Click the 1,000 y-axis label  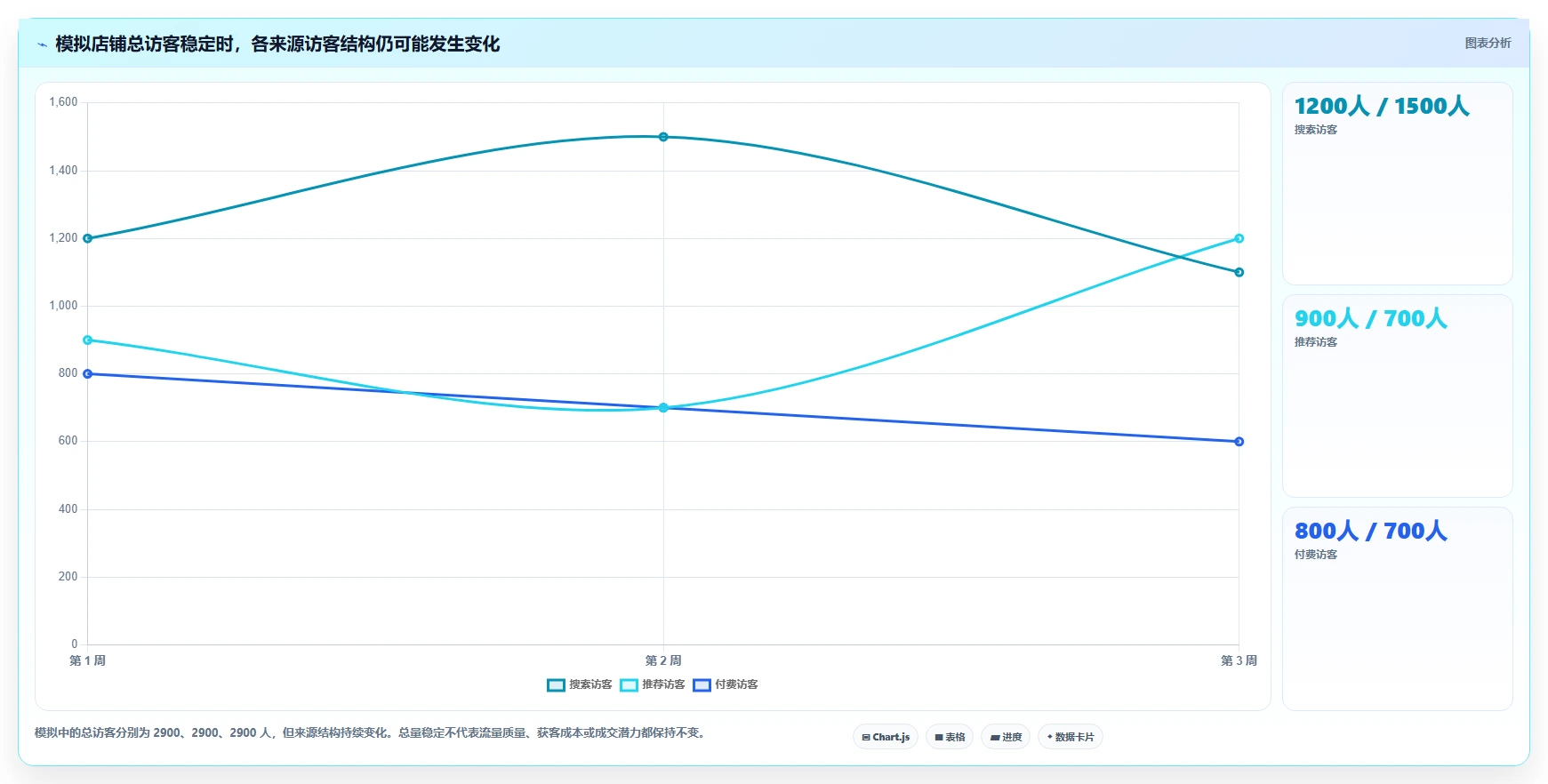(63, 306)
